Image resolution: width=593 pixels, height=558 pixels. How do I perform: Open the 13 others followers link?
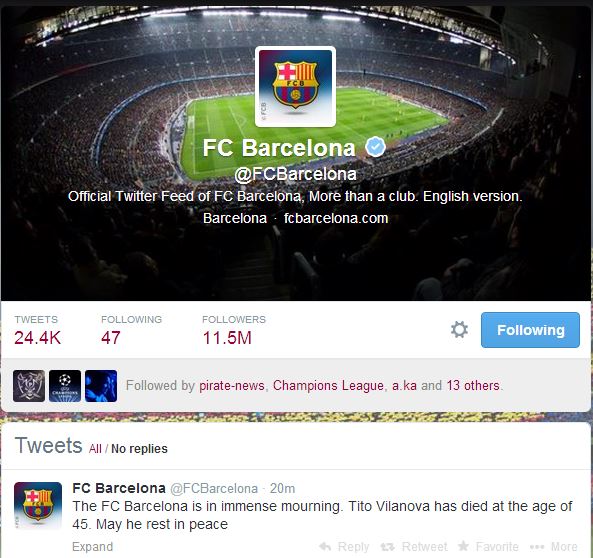click(473, 385)
